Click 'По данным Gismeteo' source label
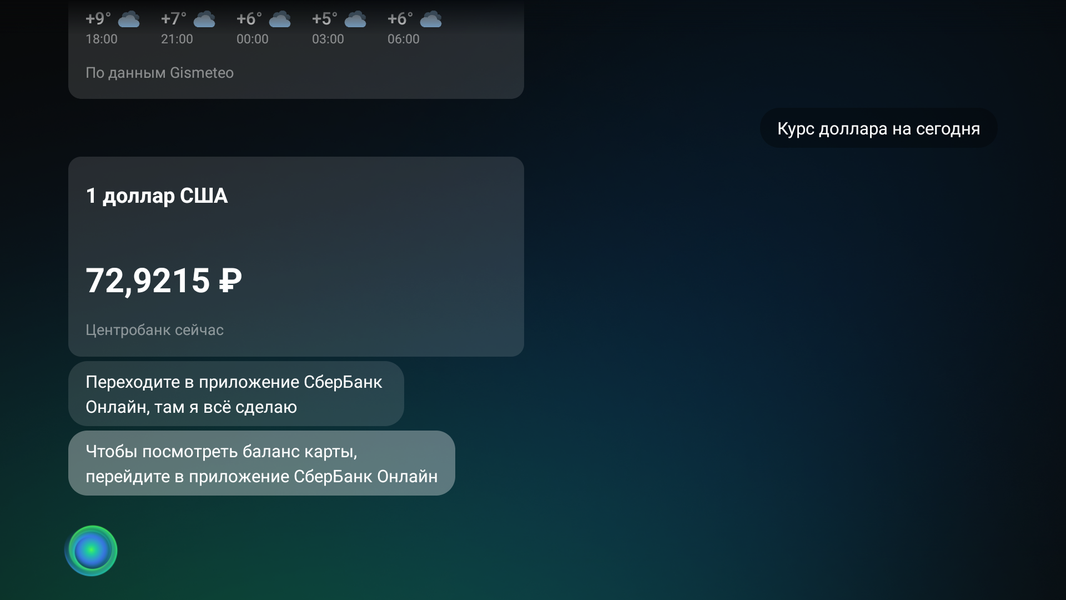Viewport: 1066px width, 600px height. point(160,73)
